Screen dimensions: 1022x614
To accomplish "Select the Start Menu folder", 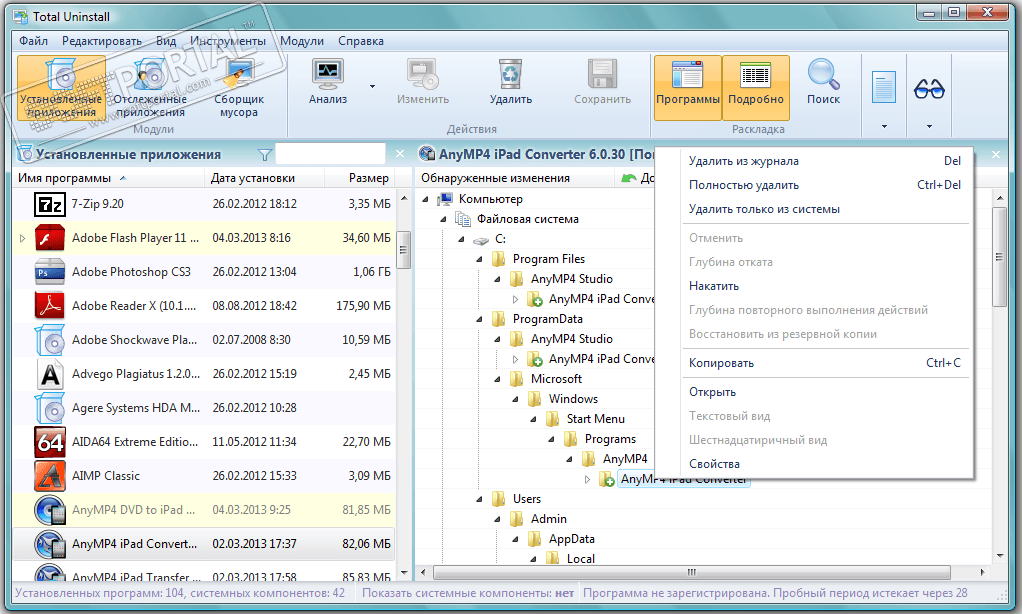I will 595,419.
